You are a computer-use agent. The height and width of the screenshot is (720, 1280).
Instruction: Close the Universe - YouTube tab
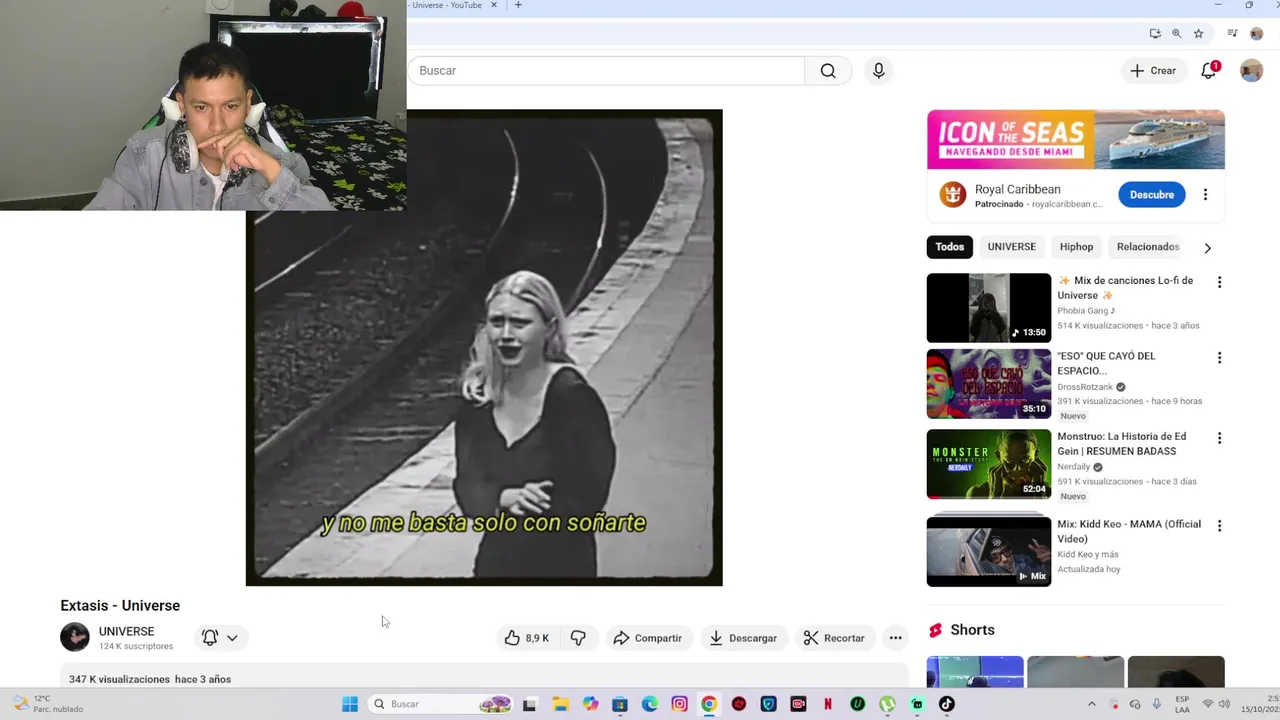[x=493, y=5]
